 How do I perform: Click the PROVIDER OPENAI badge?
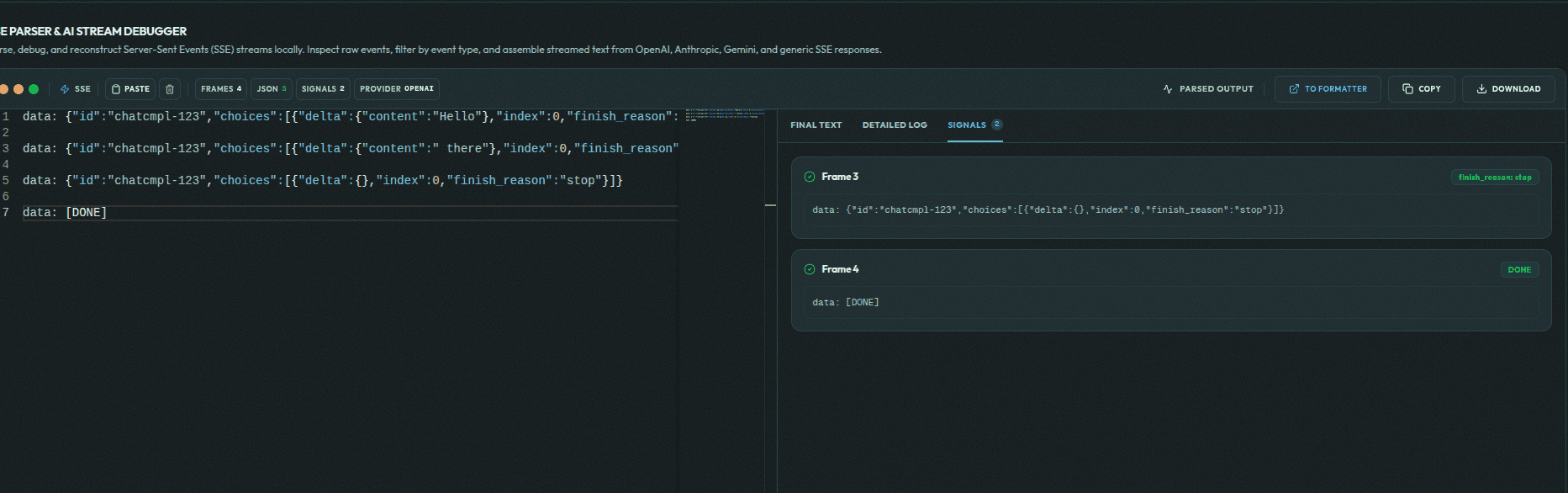point(397,89)
